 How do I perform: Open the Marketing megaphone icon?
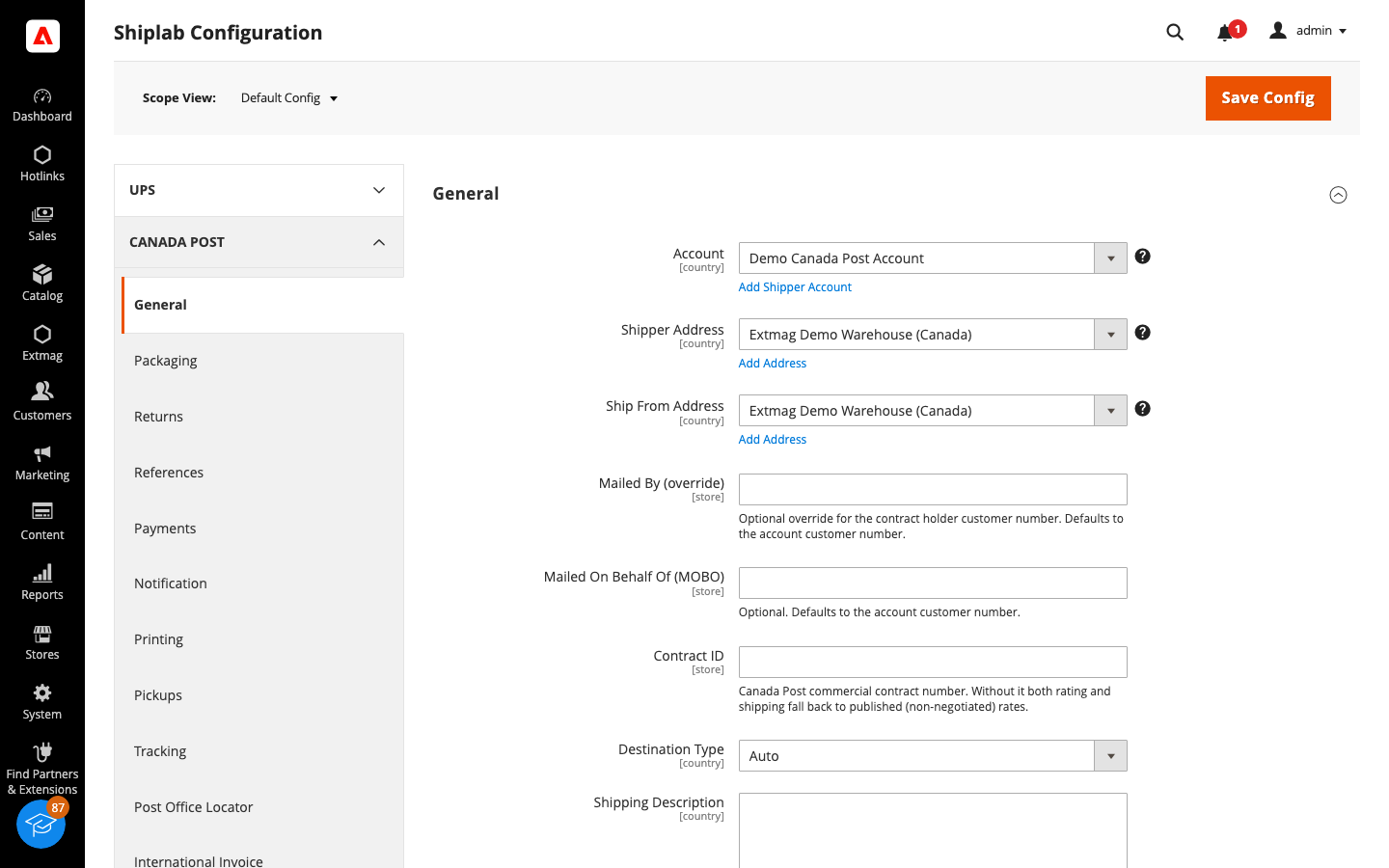(42, 453)
